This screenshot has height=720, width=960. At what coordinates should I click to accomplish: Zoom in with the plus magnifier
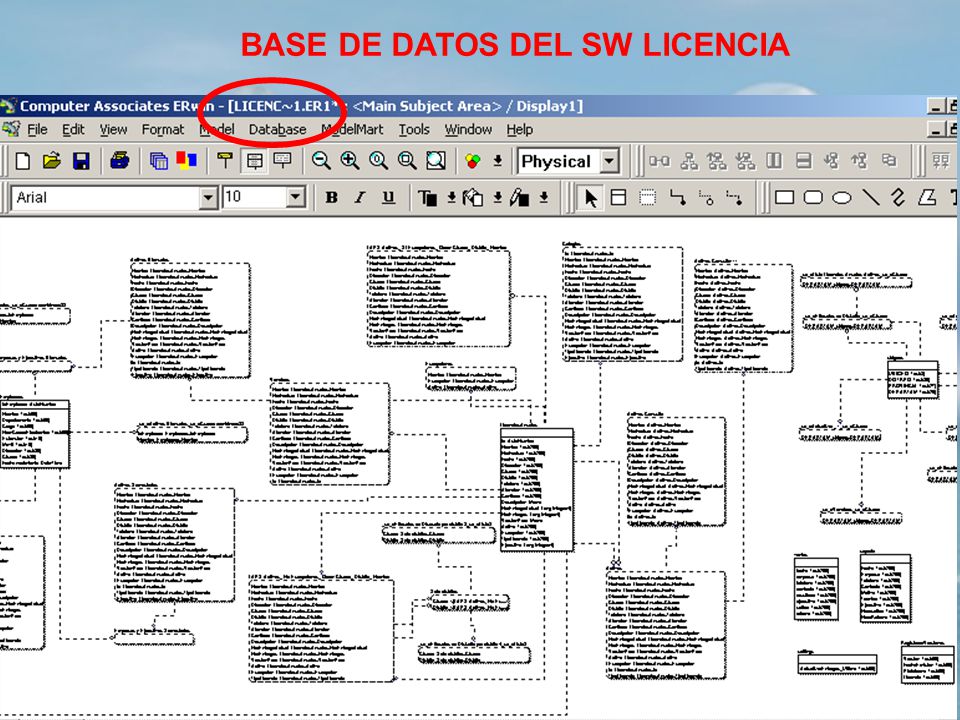click(350, 161)
